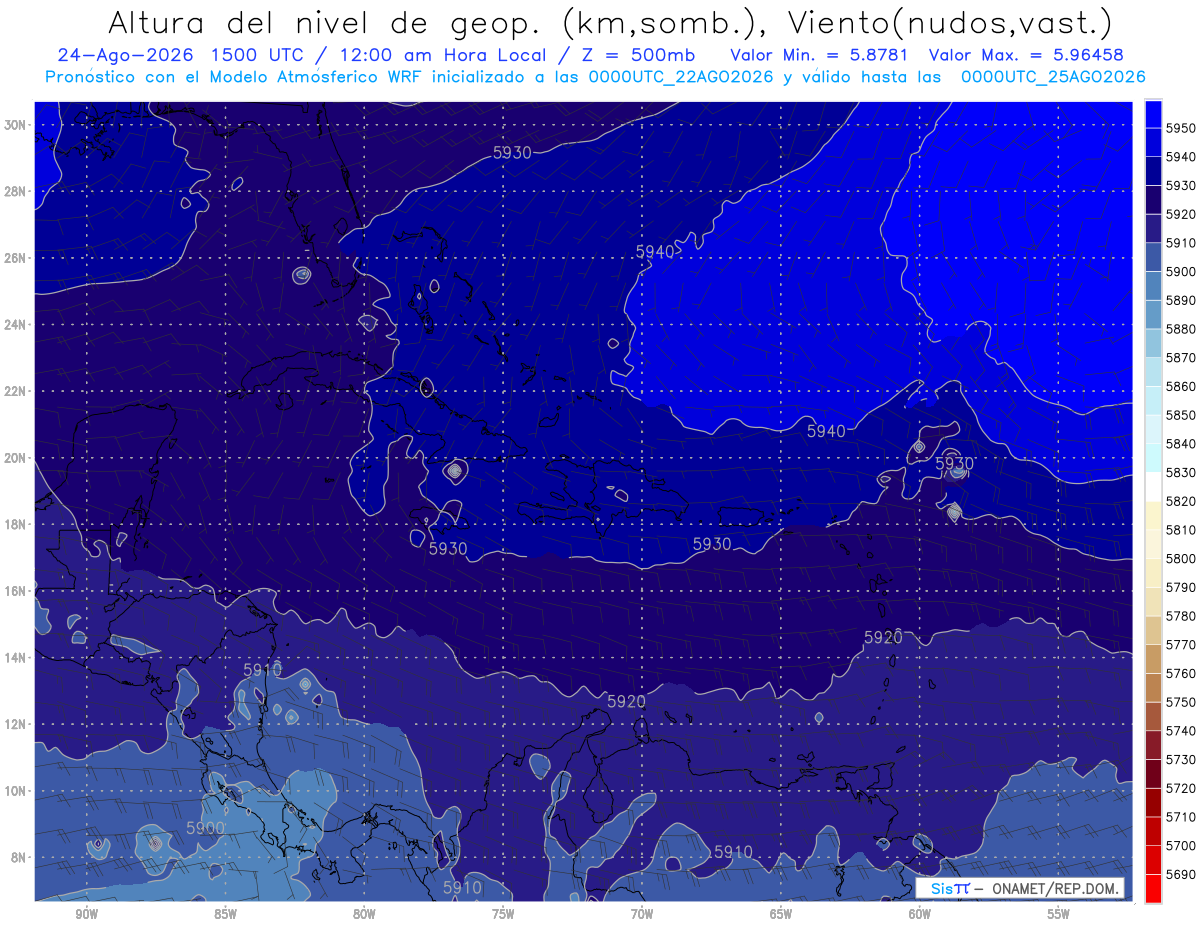
Task: Click the '60W' longitude axis label
Action: coord(920,914)
